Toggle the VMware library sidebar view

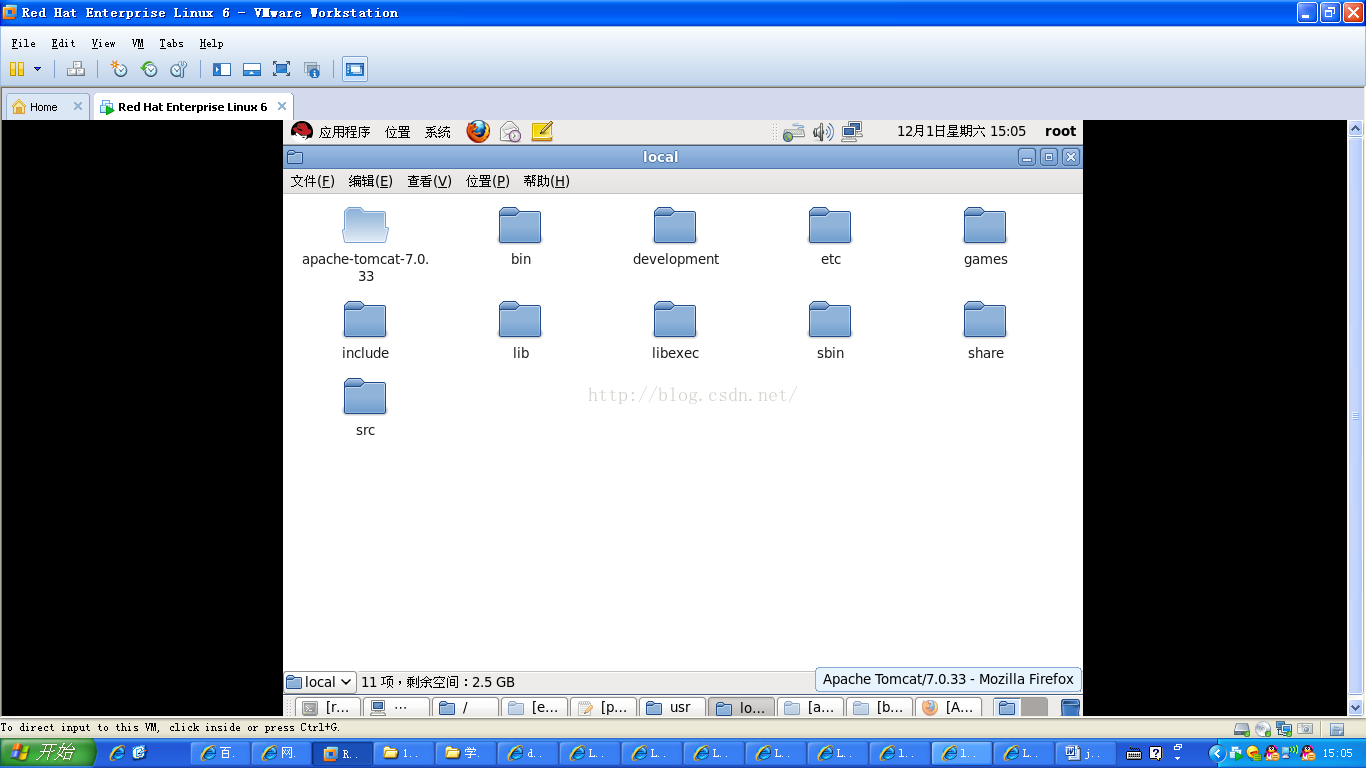[222, 69]
